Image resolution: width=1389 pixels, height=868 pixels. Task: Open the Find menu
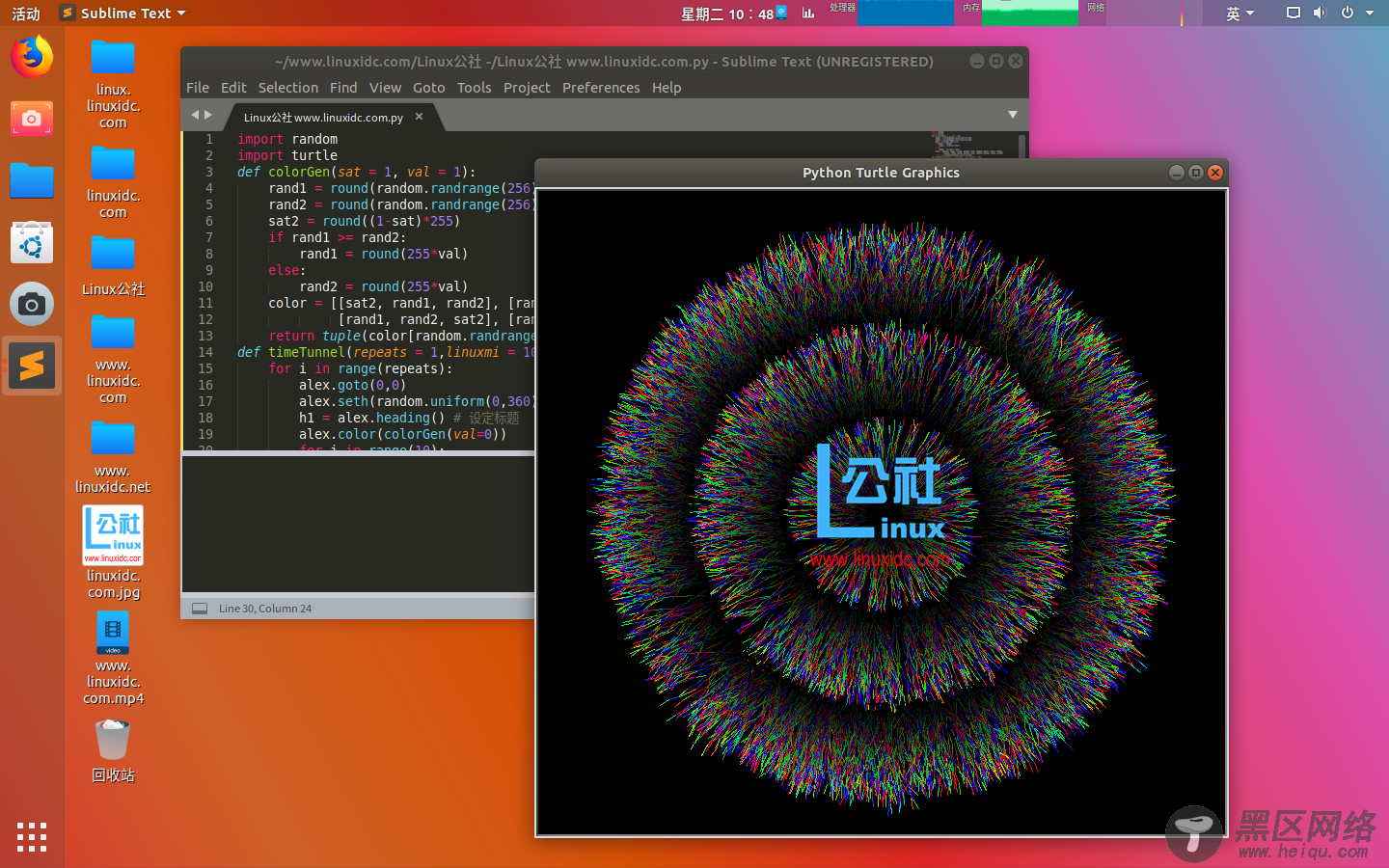tap(343, 88)
